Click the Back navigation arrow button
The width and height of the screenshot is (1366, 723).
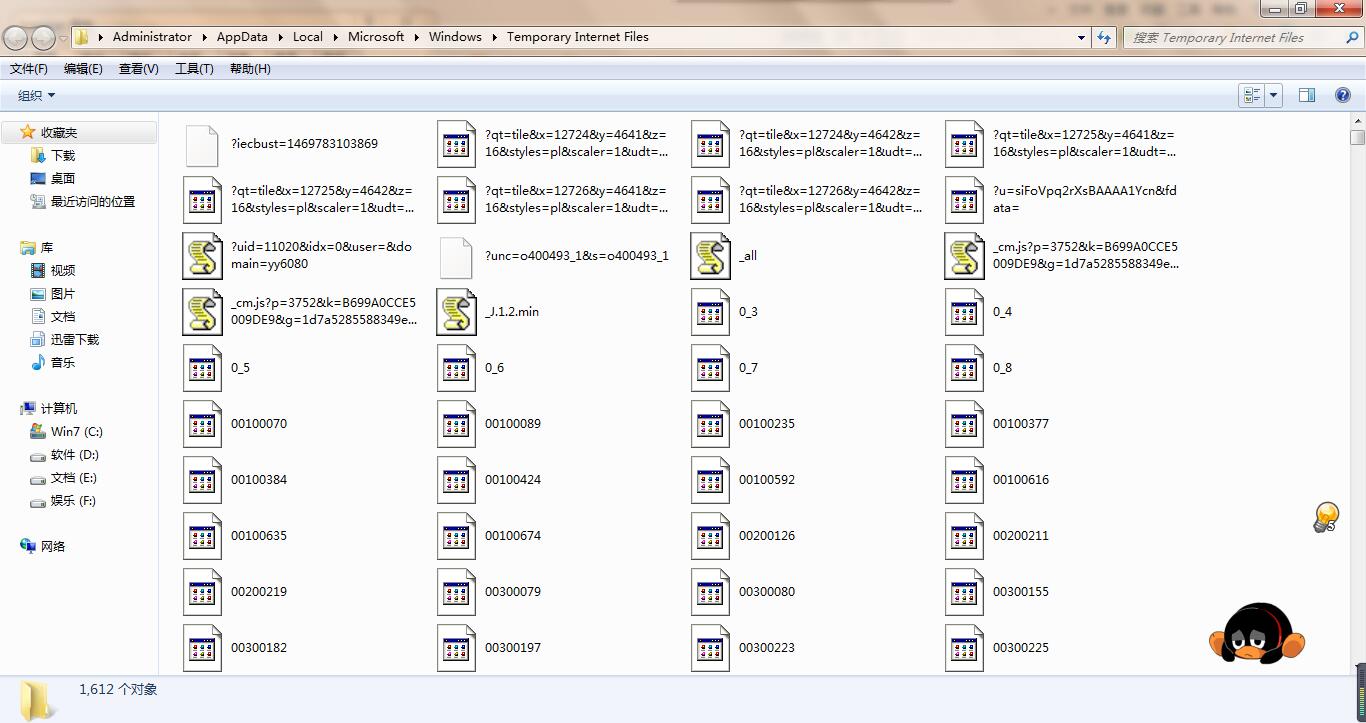pos(16,38)
